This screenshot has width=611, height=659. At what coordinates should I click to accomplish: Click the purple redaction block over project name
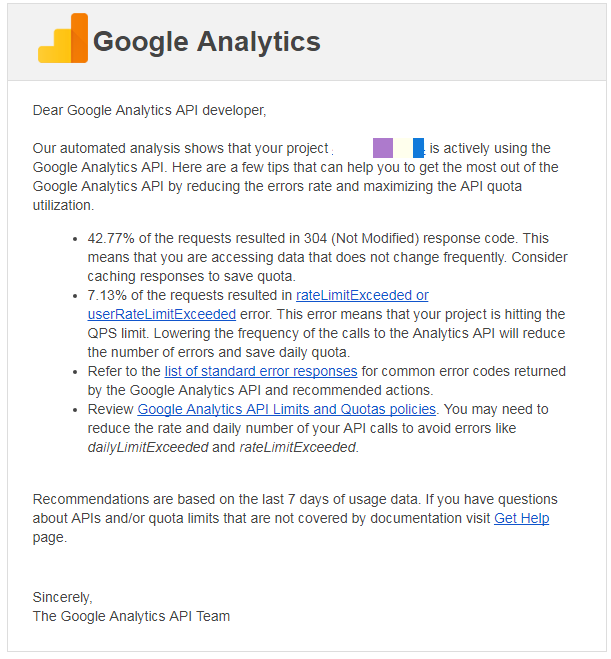pyautogui.click(x=383, y=148)
